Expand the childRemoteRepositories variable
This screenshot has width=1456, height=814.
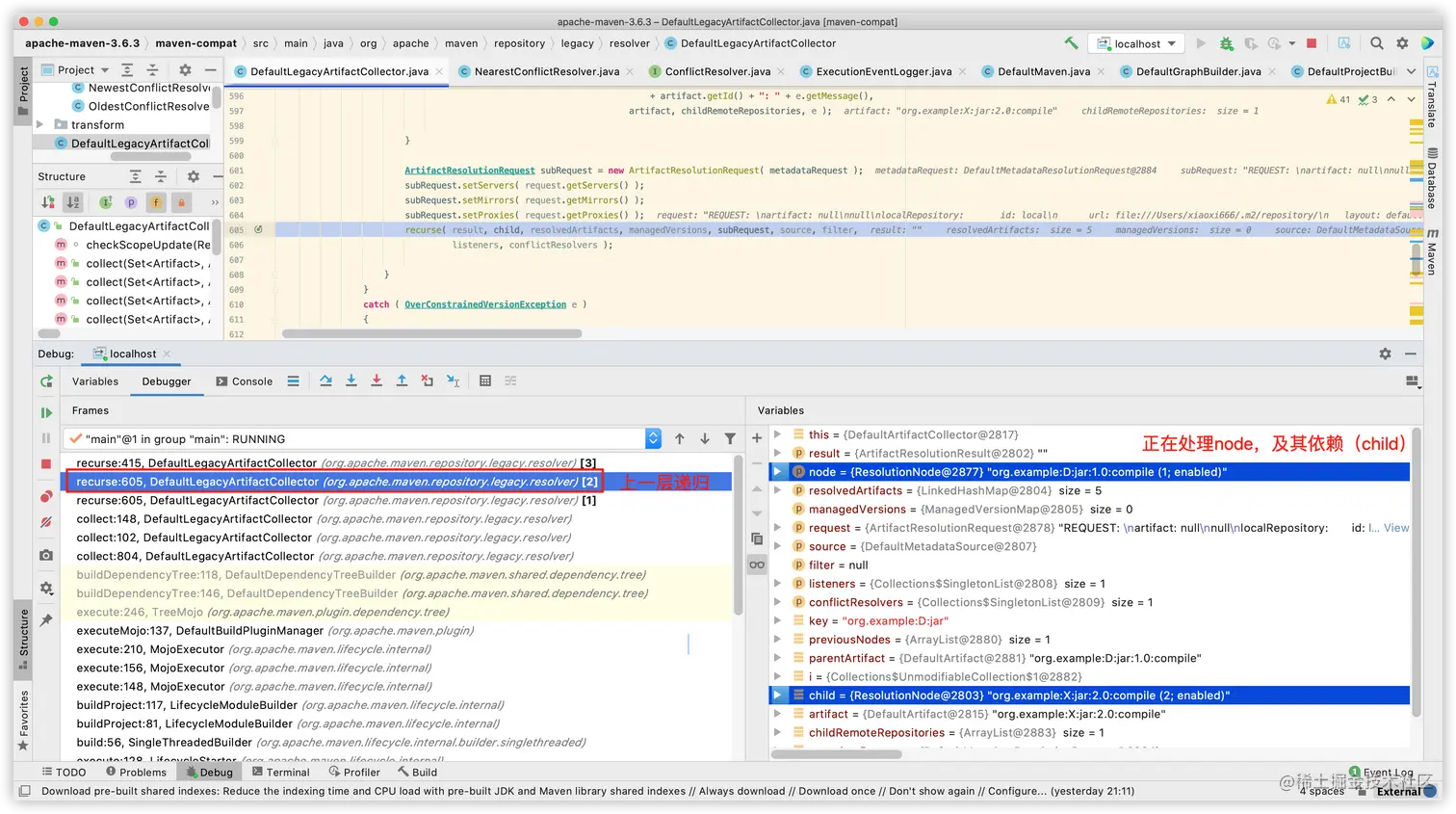click(777, 732)
